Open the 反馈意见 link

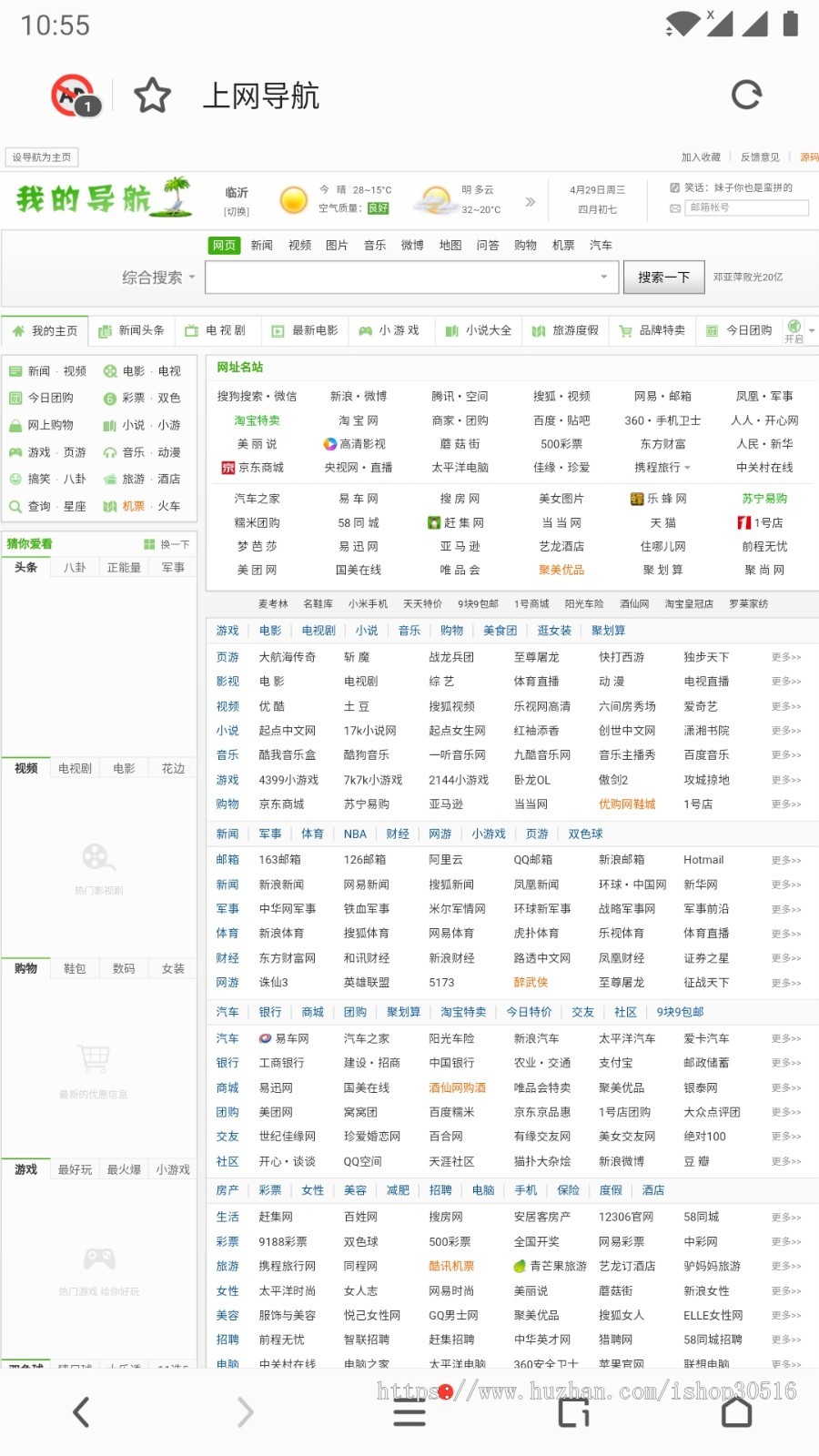point(760,157)
